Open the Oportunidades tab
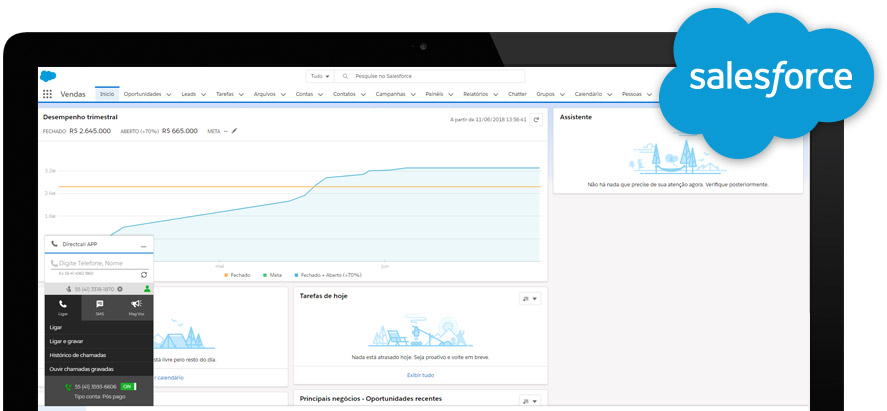 tap(143, 94)
